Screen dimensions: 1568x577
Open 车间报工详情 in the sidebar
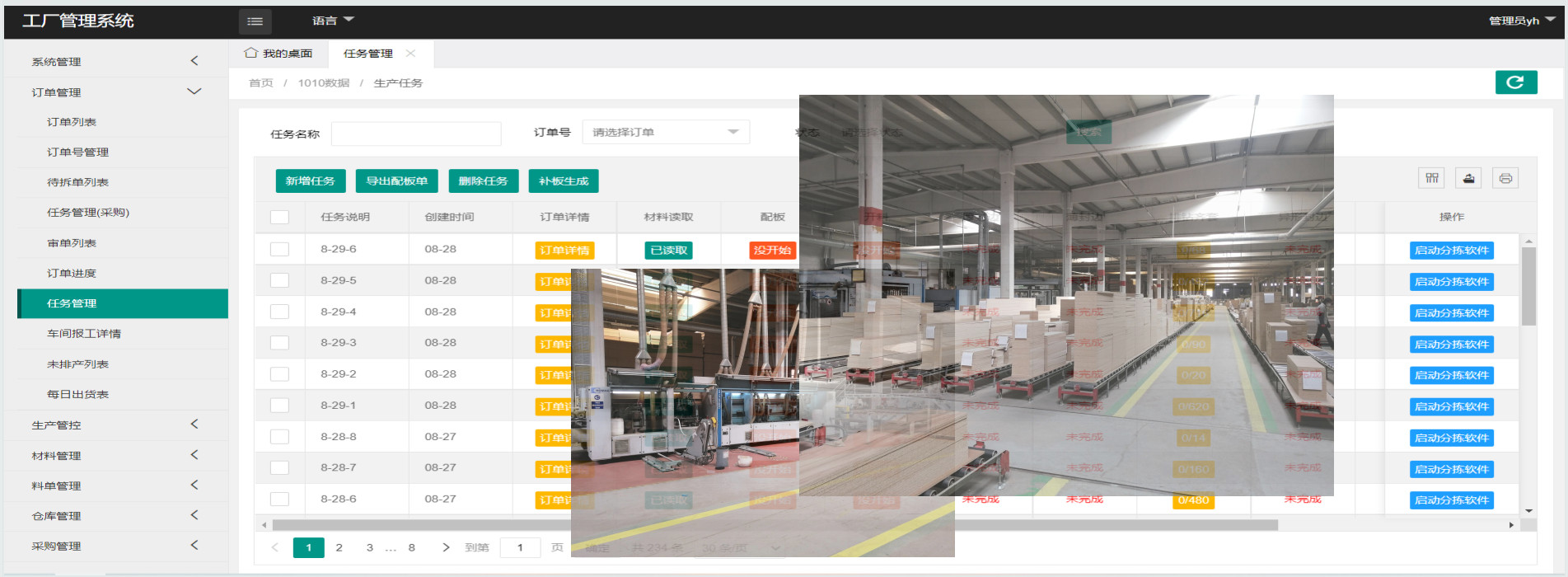[123, 334]
